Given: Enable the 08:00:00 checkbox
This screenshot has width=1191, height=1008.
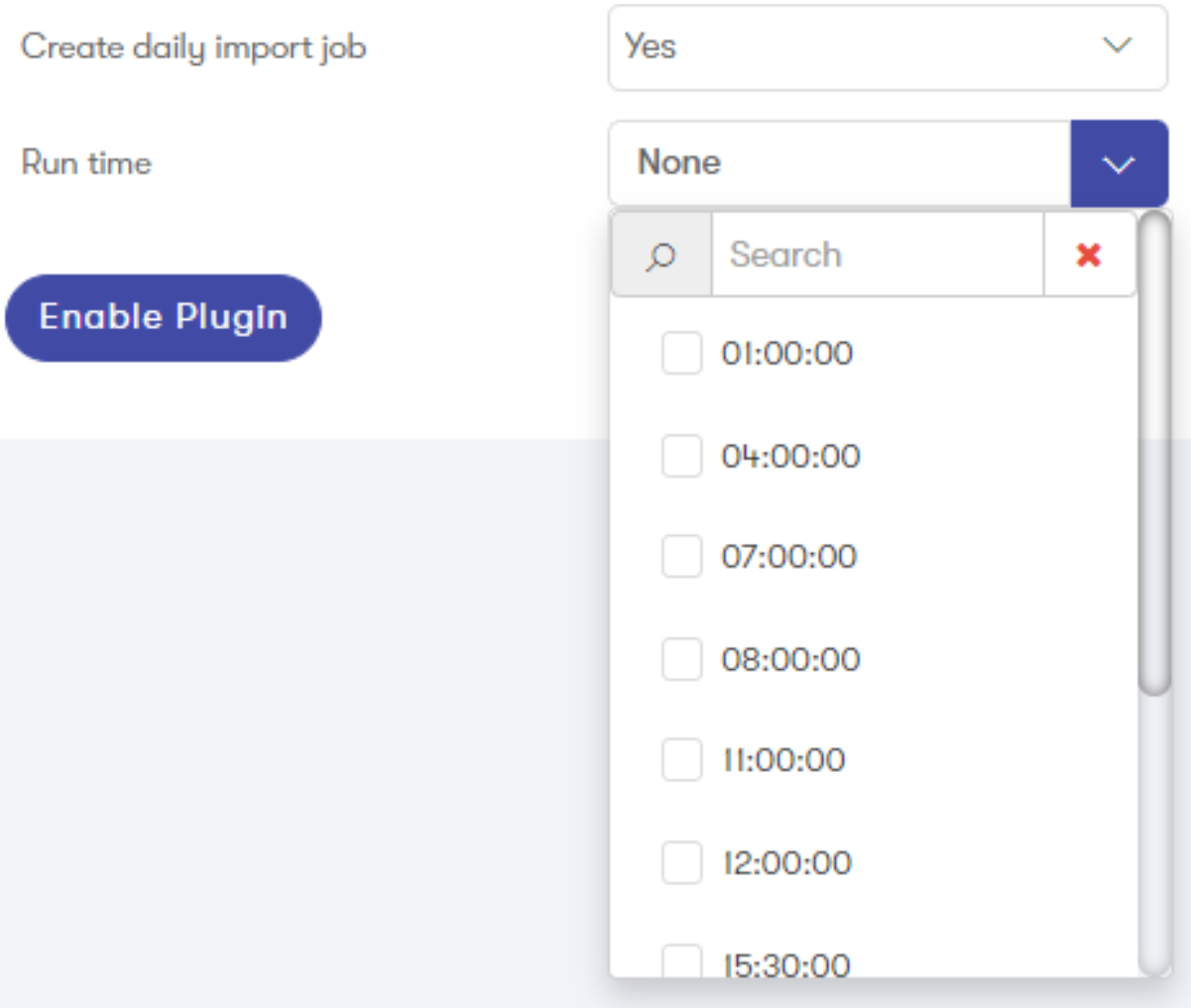Looking at the screenshot, I should pos(682,660).
